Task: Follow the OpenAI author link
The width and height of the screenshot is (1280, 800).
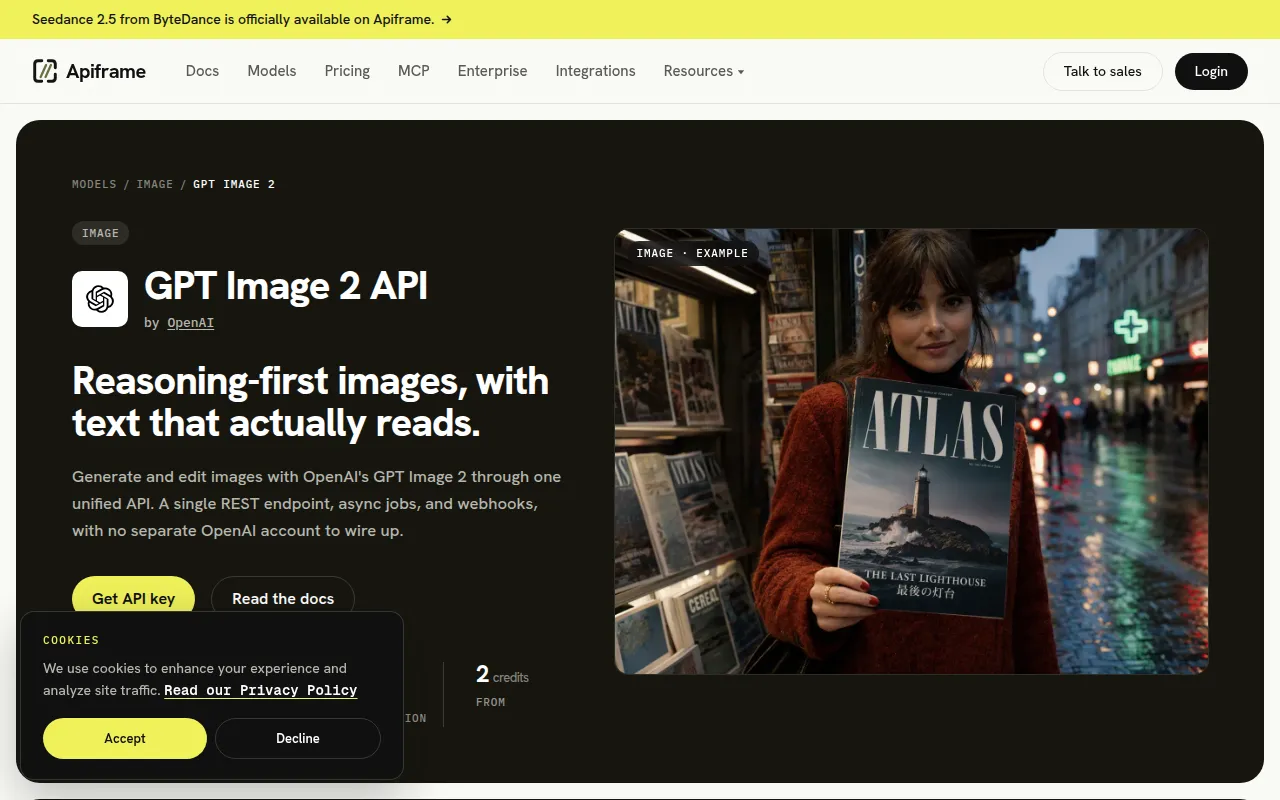Action: (190, 323)
